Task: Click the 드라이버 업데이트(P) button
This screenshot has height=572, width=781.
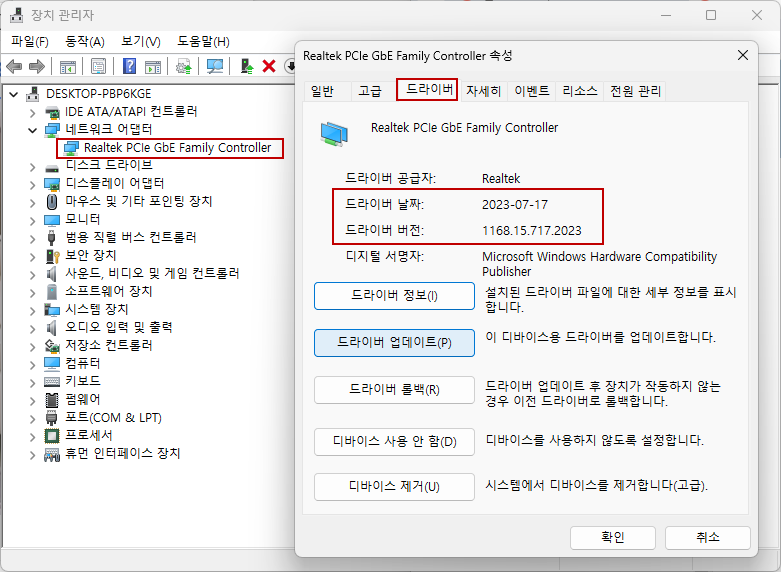Action: [394, 343]
